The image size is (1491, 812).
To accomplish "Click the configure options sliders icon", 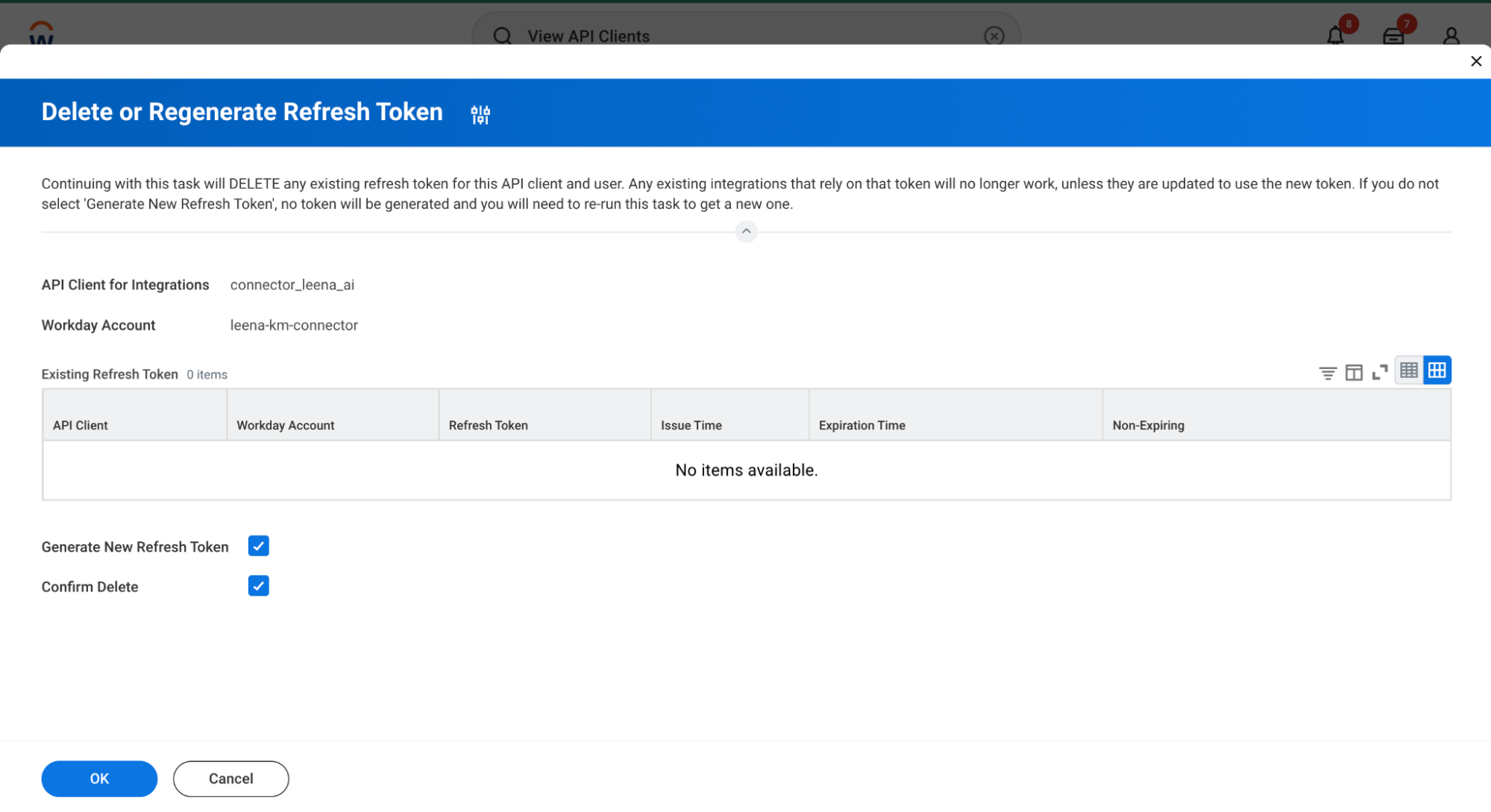I will (x=480, y=114).
